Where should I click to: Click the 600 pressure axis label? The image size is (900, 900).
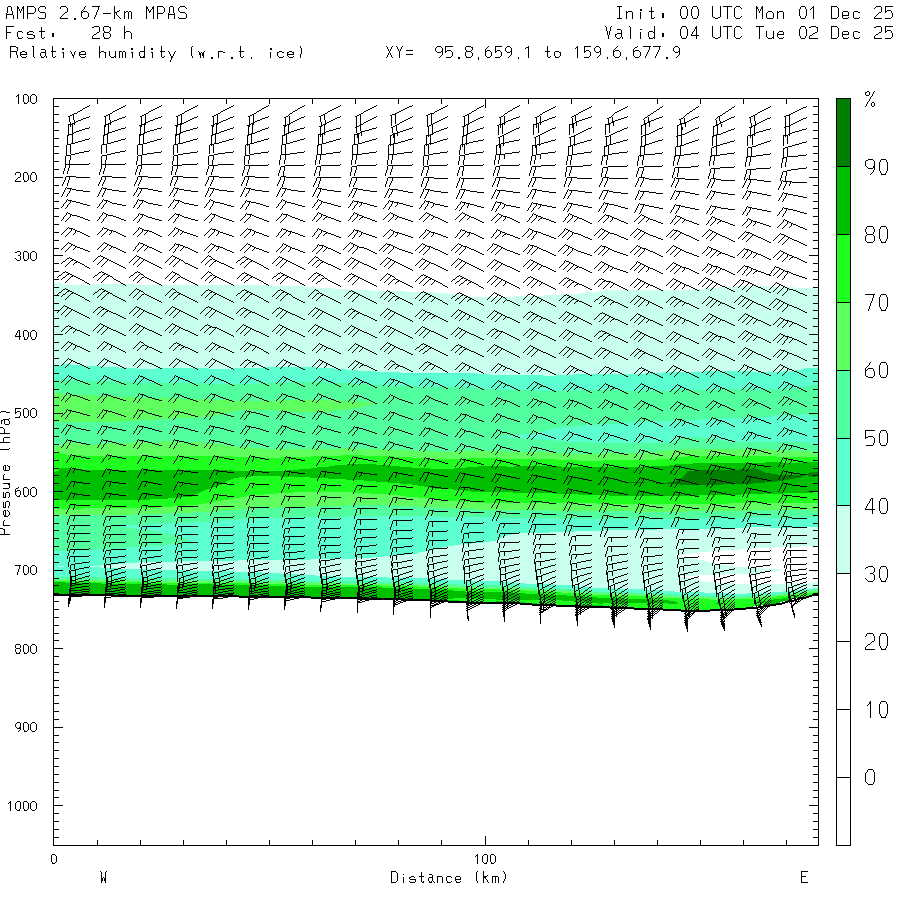point(26,492)
